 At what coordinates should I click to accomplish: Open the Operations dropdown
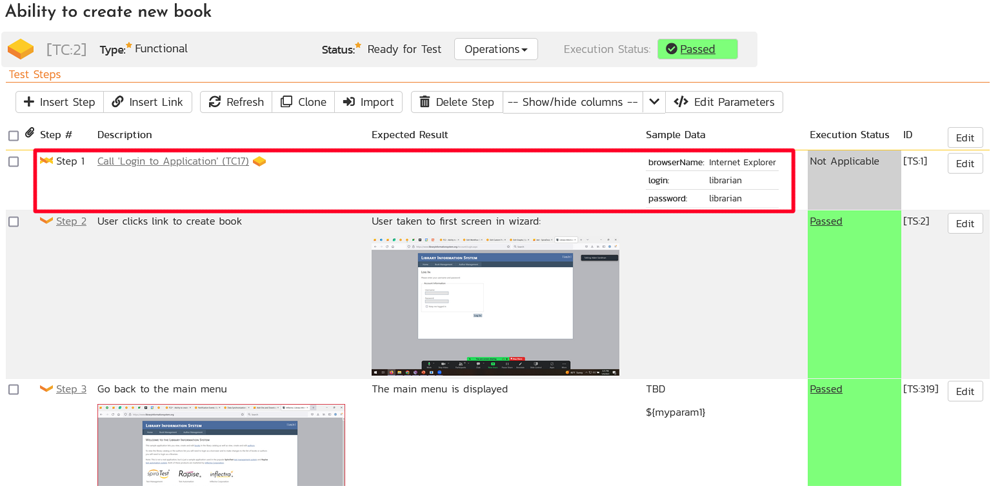(495, 49)
